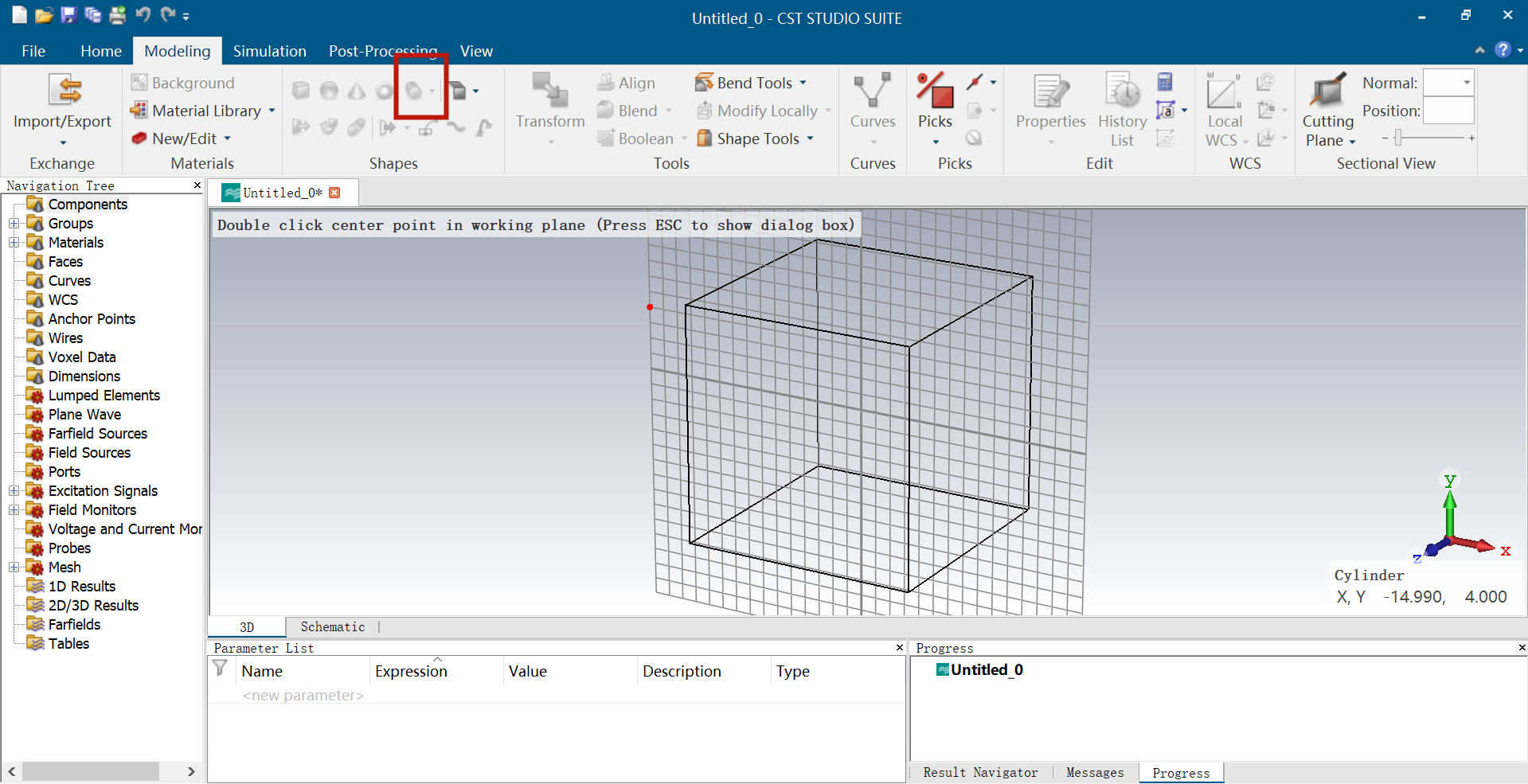This screenshot has width=1528, height=784.
Task: Click the new parameter row in Parameter List
Action: tap(303, 695)
